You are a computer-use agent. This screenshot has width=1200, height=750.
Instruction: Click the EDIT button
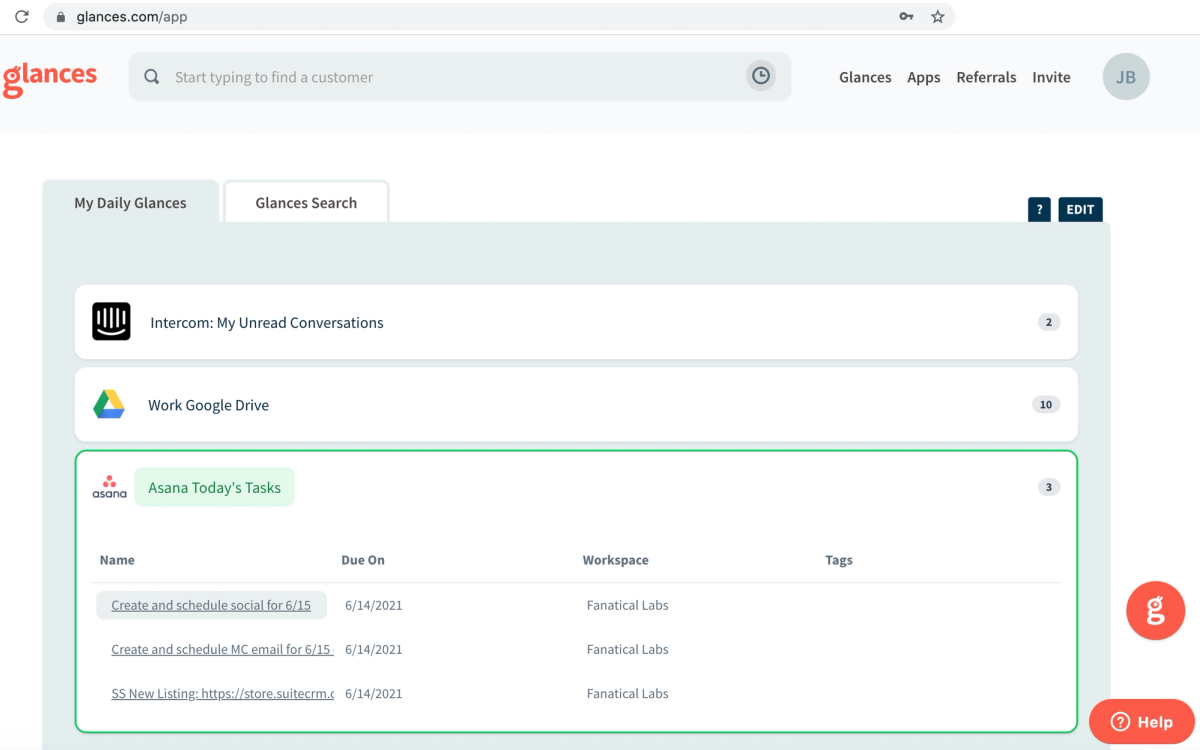pyautogui.click(x=1080, y=209)
